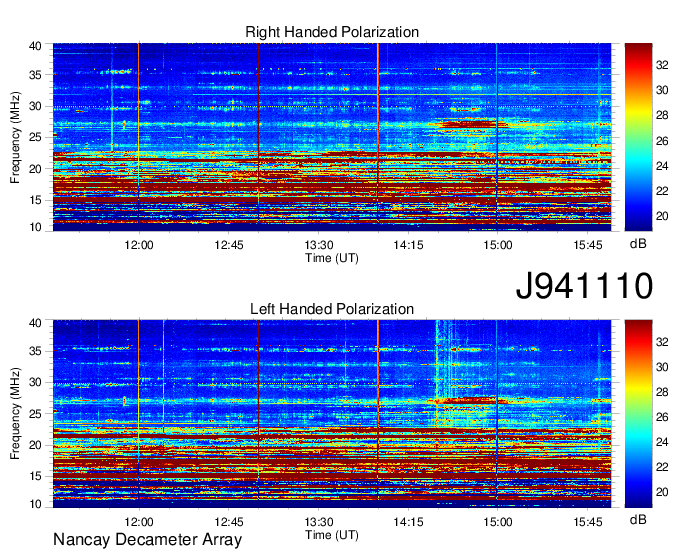Click the 13:30 time tick under right-handed plot
680x552 pixels.
pyautogui.click(x=319, y=245)
